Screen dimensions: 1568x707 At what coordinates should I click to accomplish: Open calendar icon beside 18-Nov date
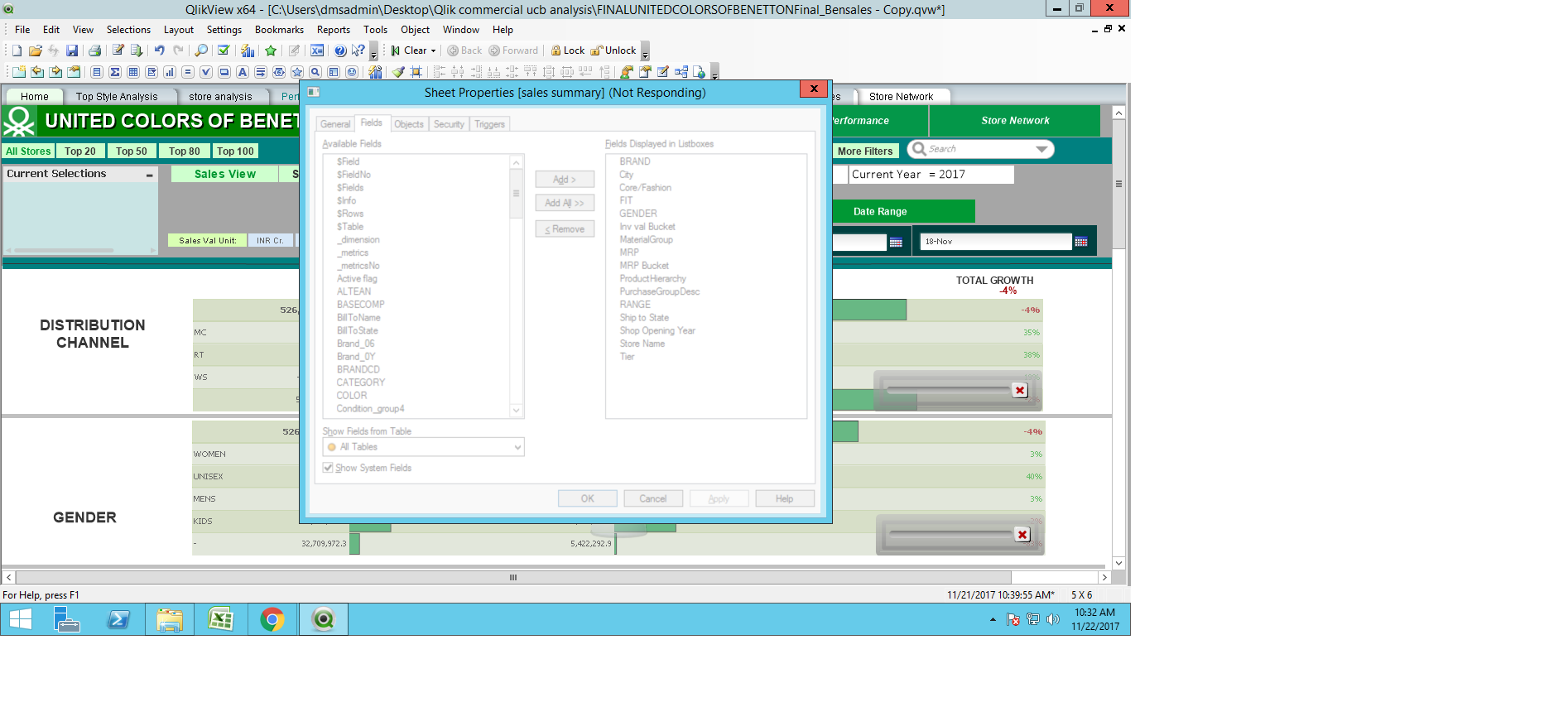(1080, 242)
